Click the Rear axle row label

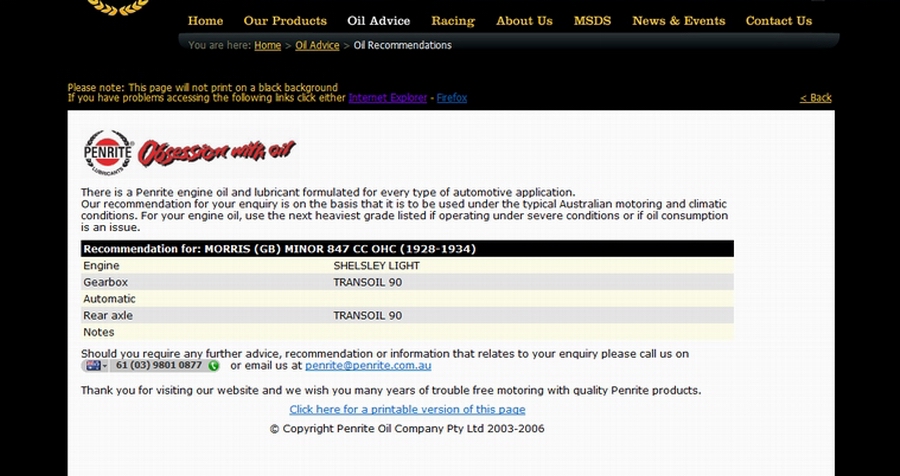107,316
